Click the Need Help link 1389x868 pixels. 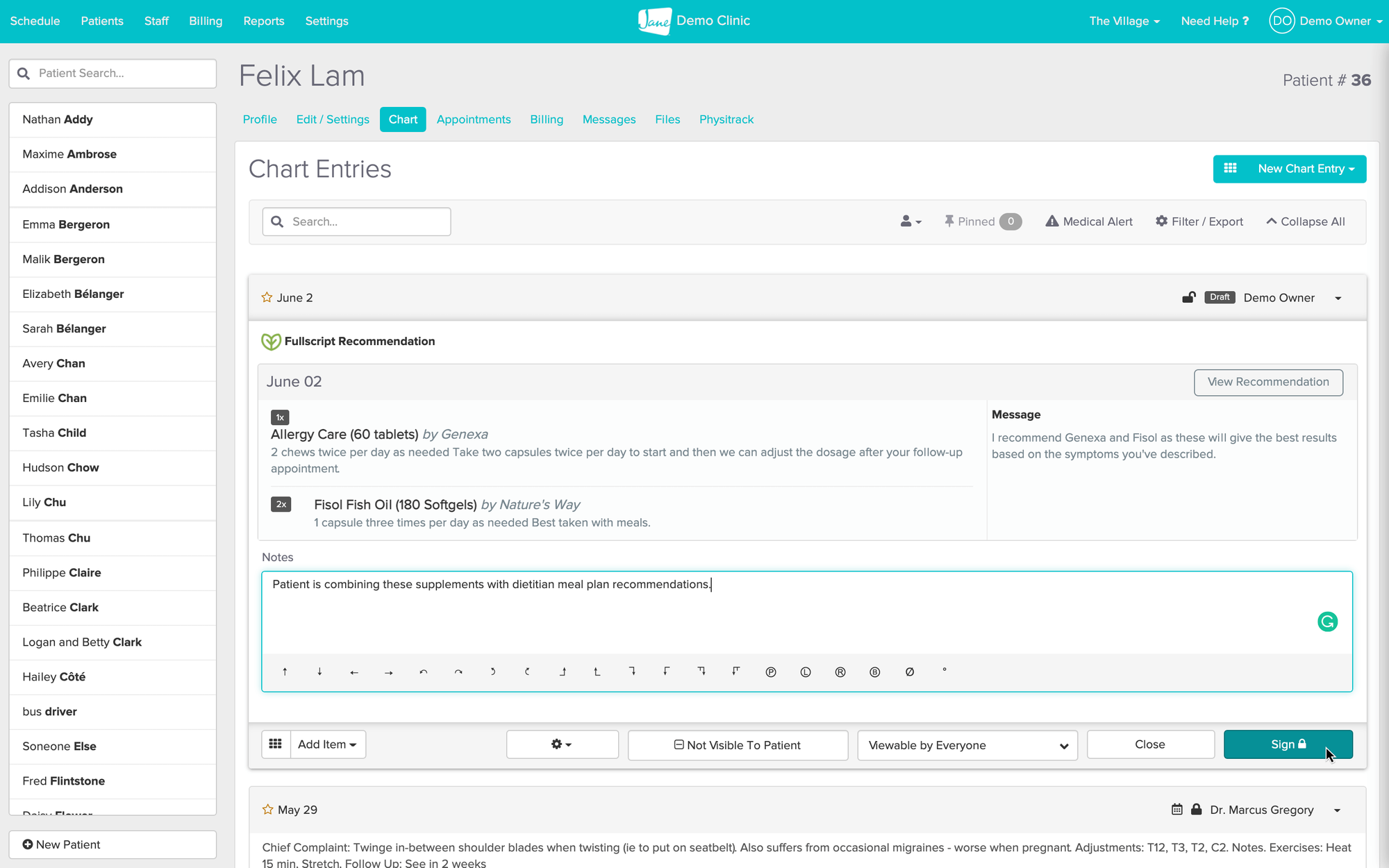1215,21
